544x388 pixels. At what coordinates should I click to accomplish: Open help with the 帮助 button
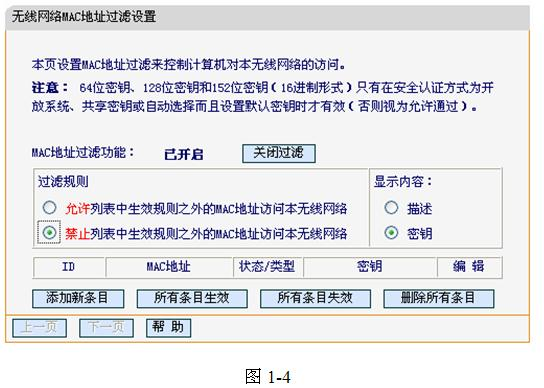pyautogui.click(x=168, y=328)
